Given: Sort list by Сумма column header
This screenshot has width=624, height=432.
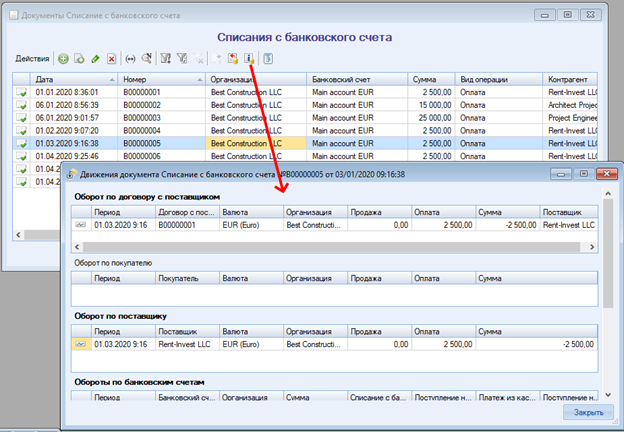Looking at the screenshot, I should pyautogui.click(x=430, y=78).
